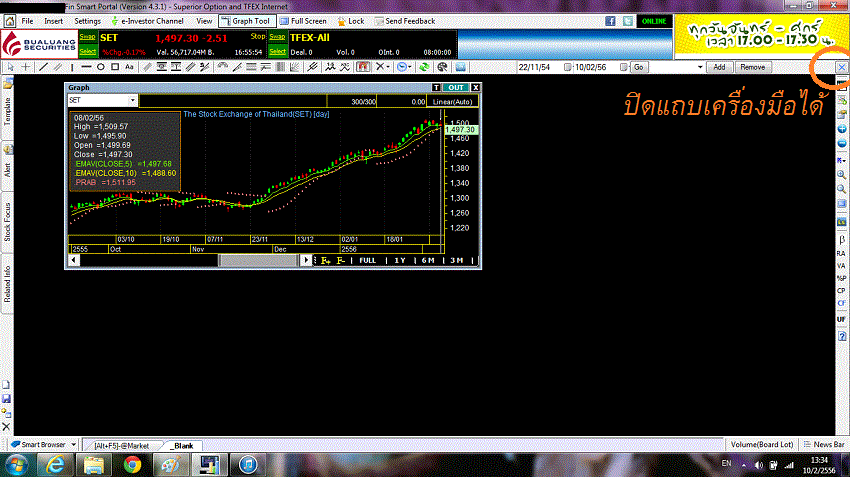This screenshot has height=477, width=850.
Task: Set chart range to 1Y
Action: tap(400, 261)
